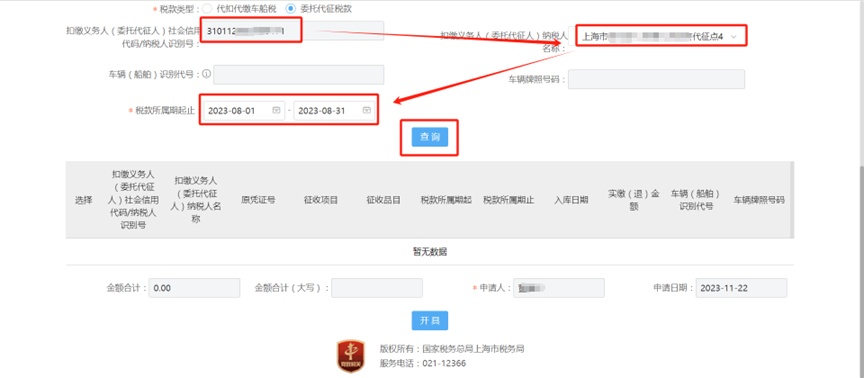Click the 实缴（退）金额 column header
Image resolution: width=864 pixels, height=378 pixels.
point(634,200)
